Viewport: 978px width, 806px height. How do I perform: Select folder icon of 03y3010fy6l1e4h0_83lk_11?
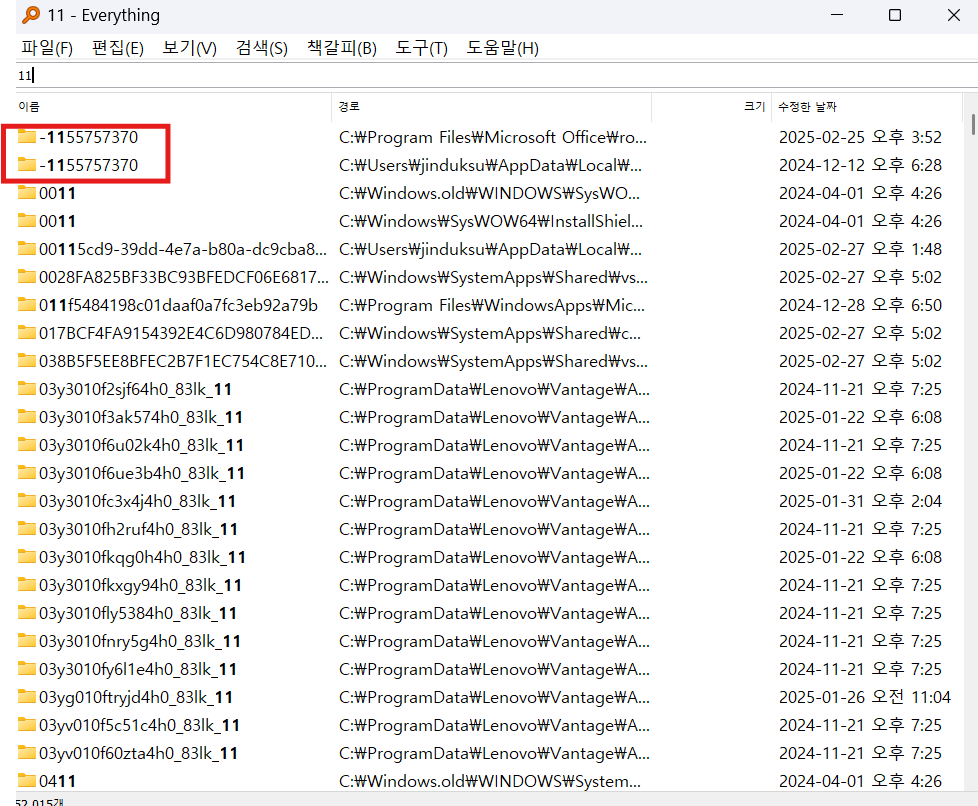point(27,669)
